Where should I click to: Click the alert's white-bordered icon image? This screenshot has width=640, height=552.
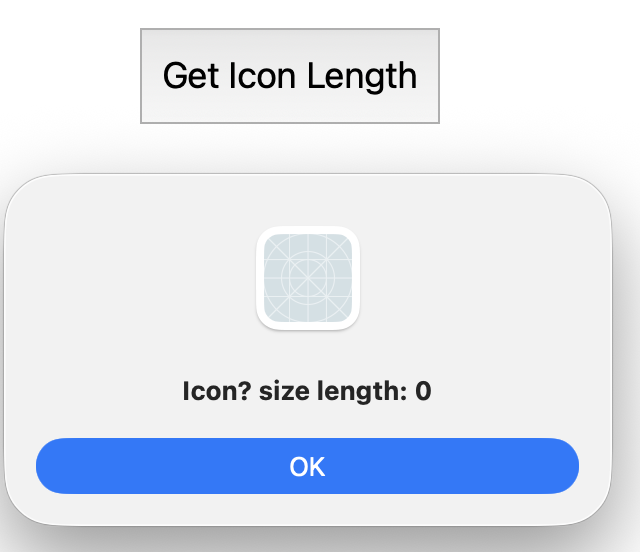point(308,278)
